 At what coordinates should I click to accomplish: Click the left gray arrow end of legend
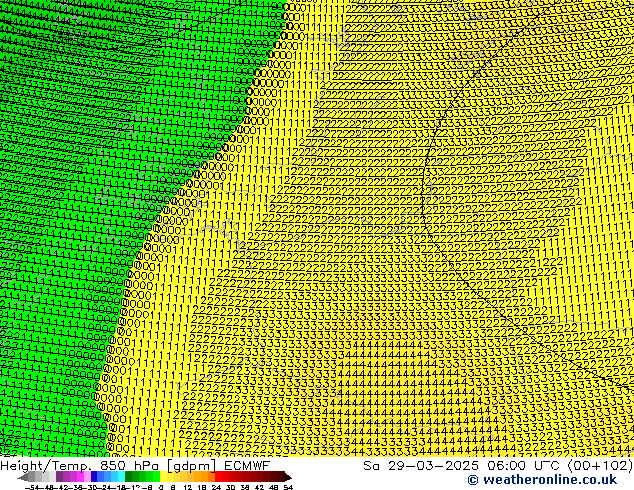[23, 477]
